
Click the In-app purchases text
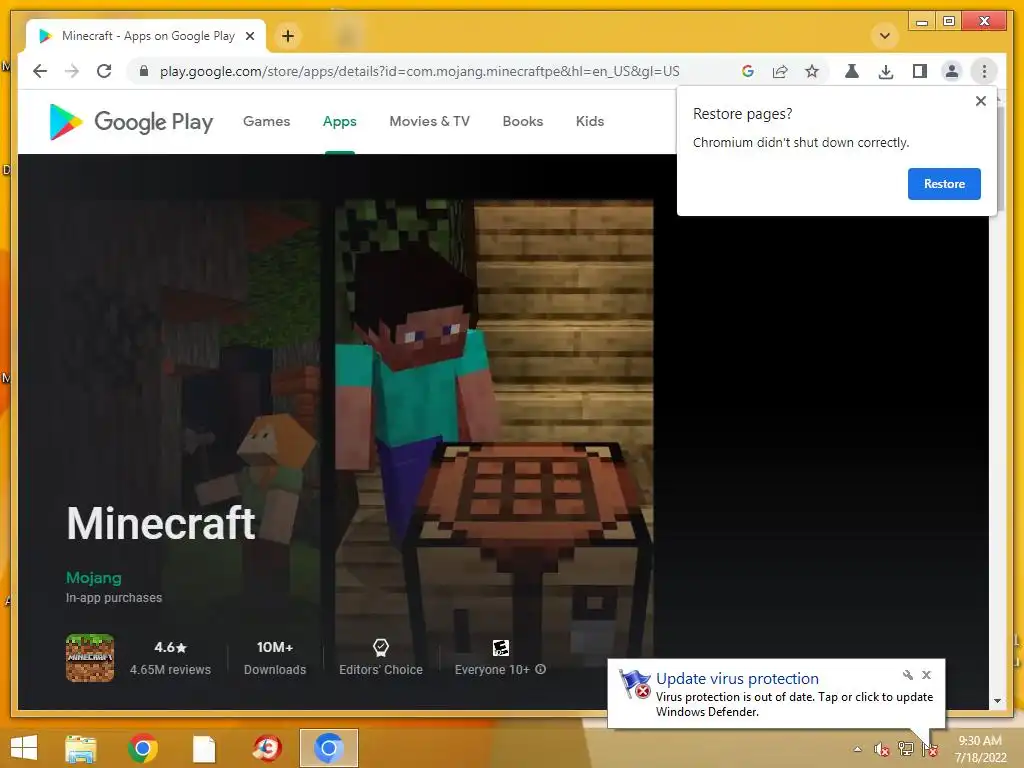114,598
